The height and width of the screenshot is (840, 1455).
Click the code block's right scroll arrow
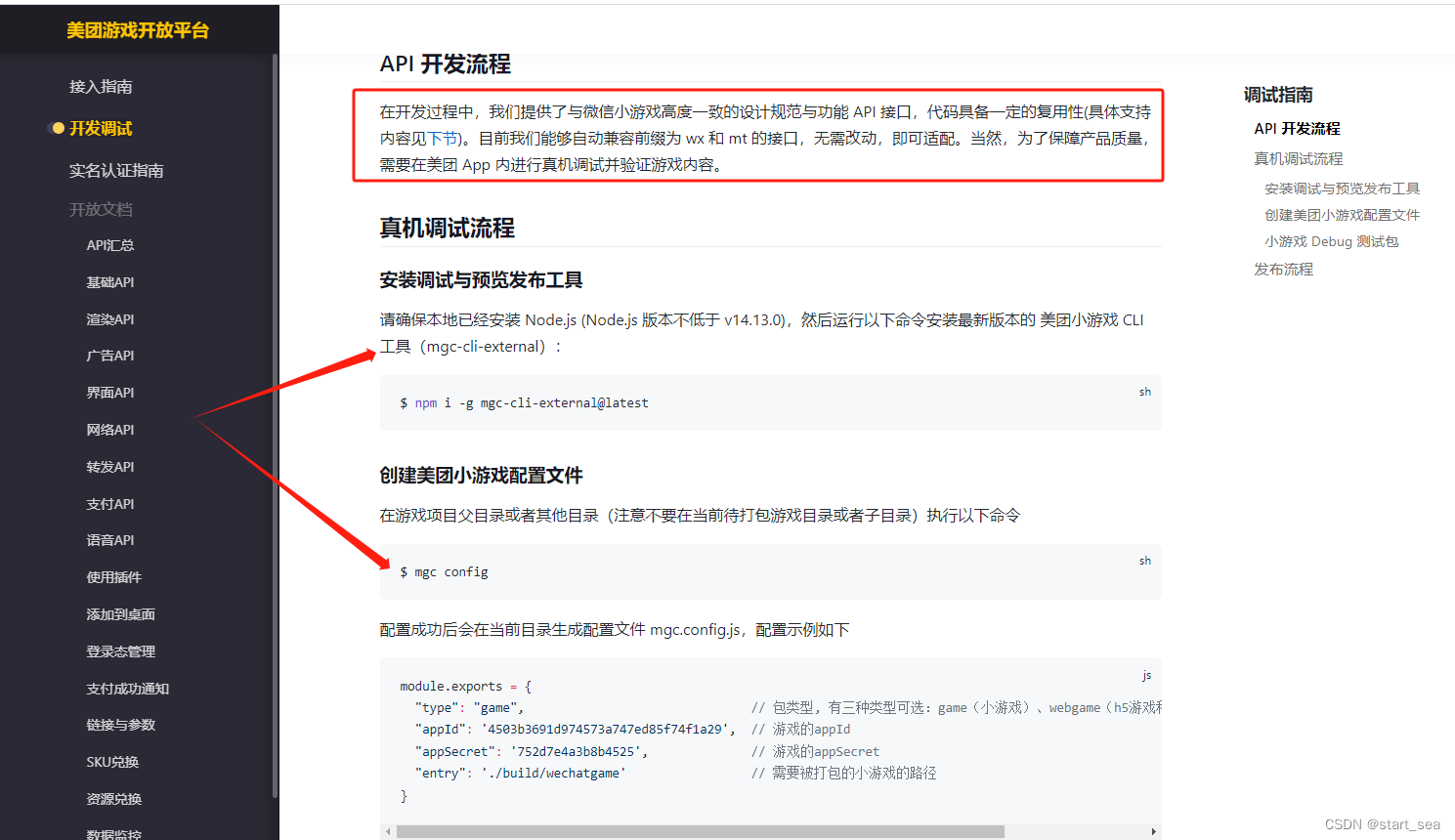pos(1154,831)
